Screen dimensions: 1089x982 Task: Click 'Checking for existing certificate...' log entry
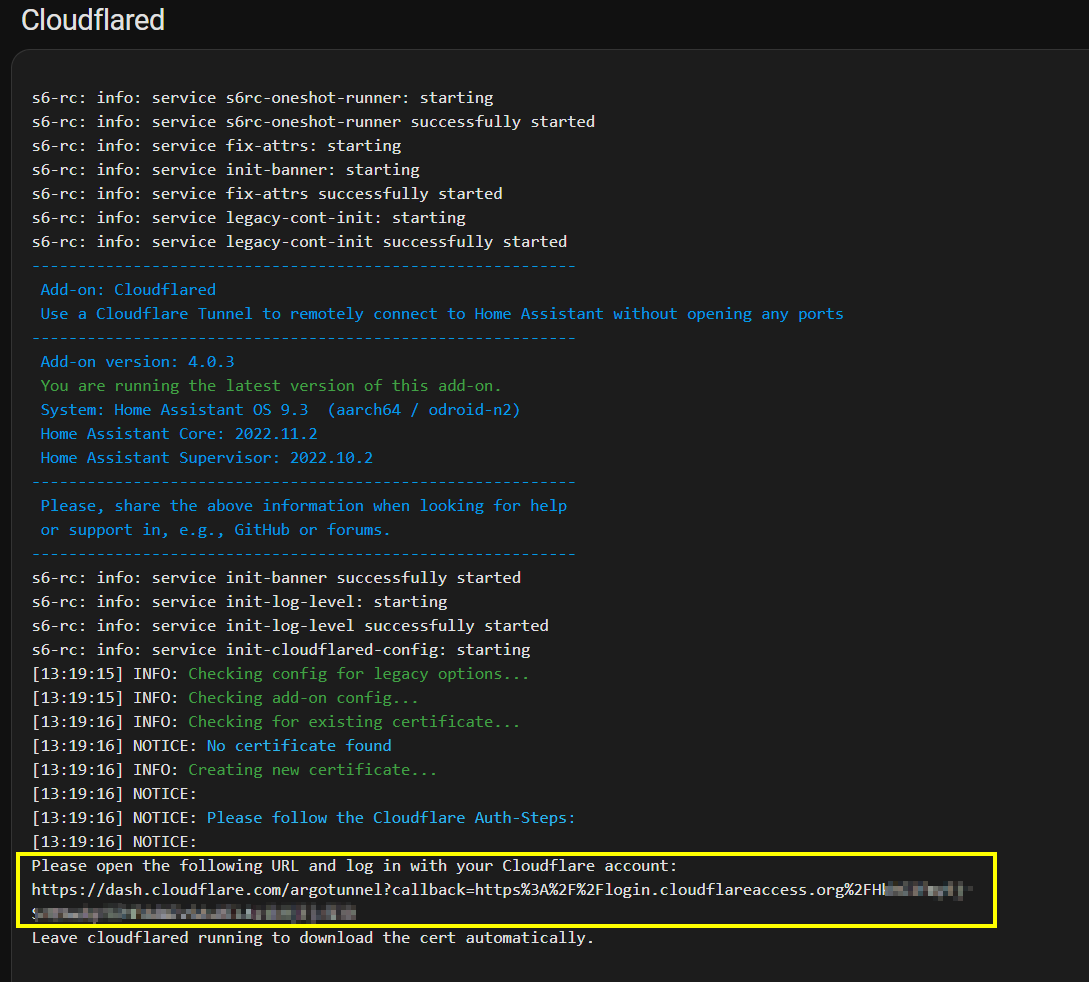[276, 722]
